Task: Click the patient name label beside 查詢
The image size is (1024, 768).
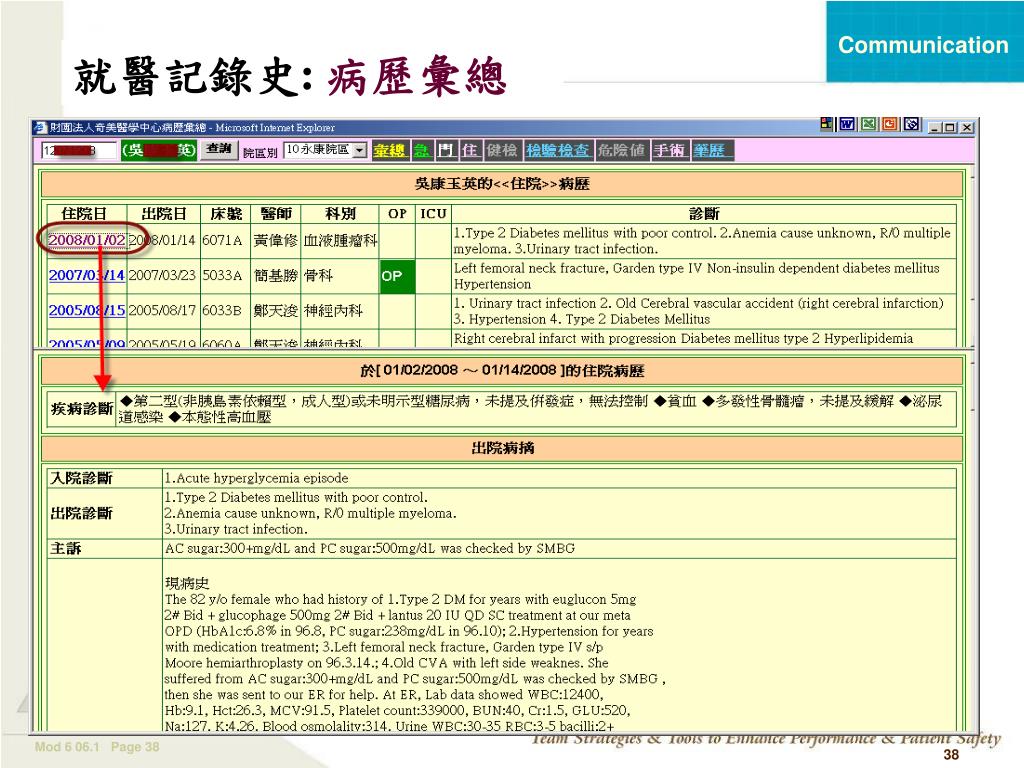Action: 159,151
